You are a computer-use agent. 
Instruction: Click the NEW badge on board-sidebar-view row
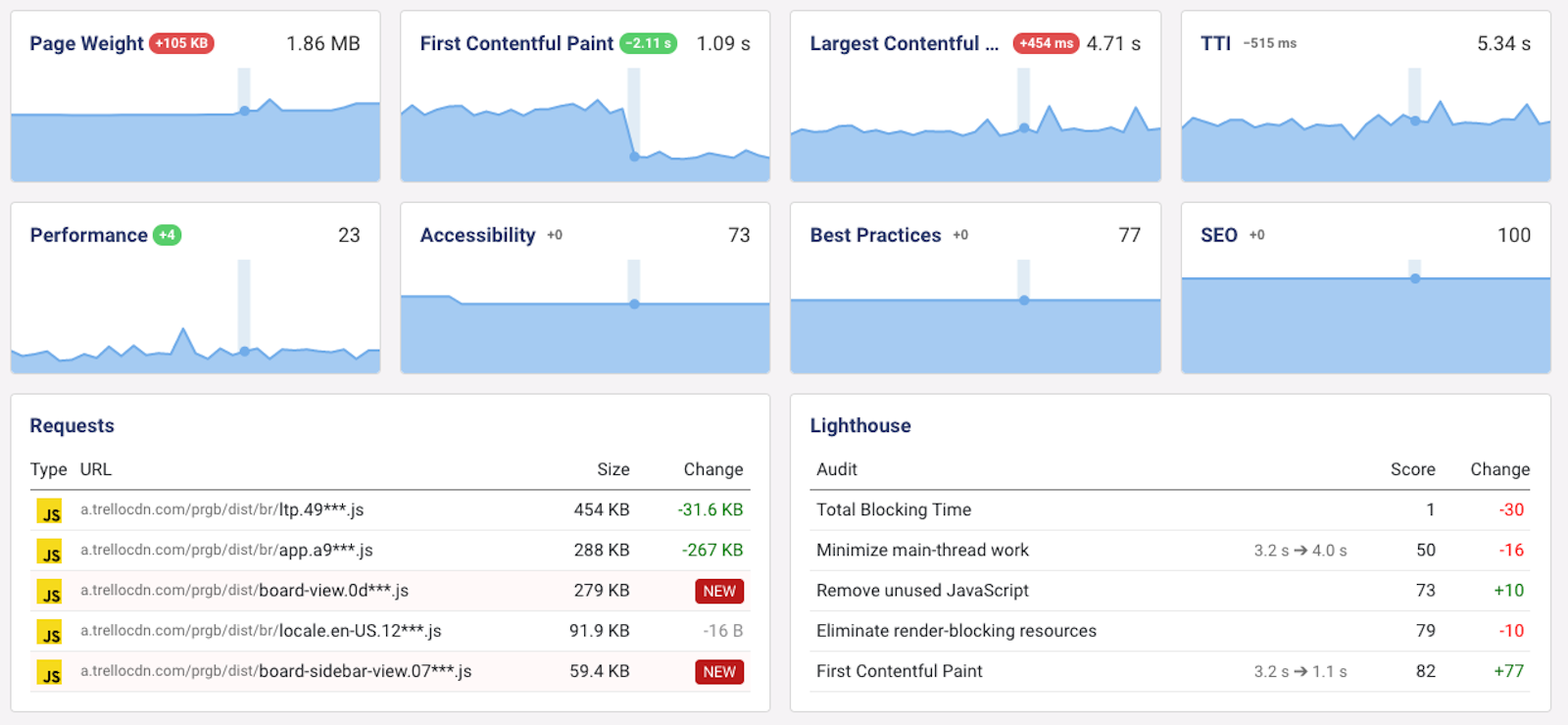point(718,672)
